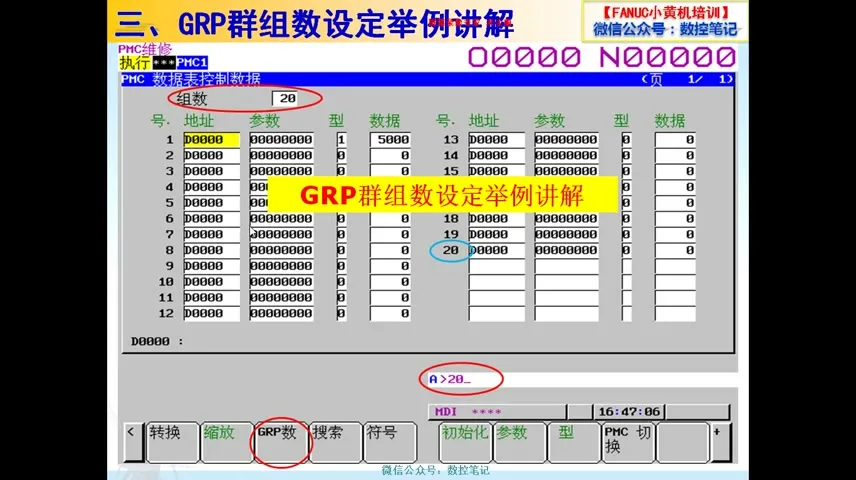Select the data cell of row 9

pos(390,266)
